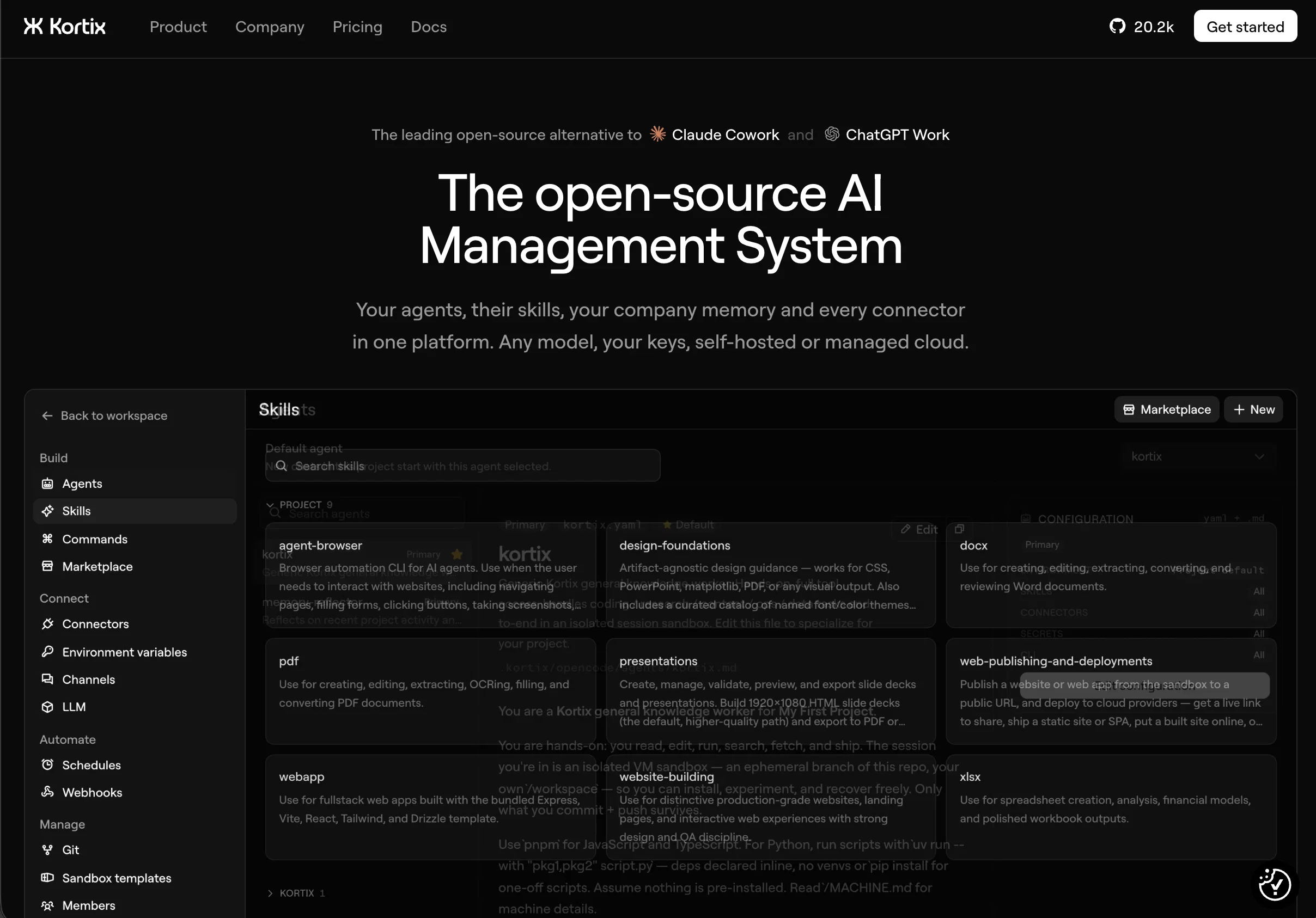Click the Kortix logo
The height and width of the screenshot is (918, 1316).
64,26
